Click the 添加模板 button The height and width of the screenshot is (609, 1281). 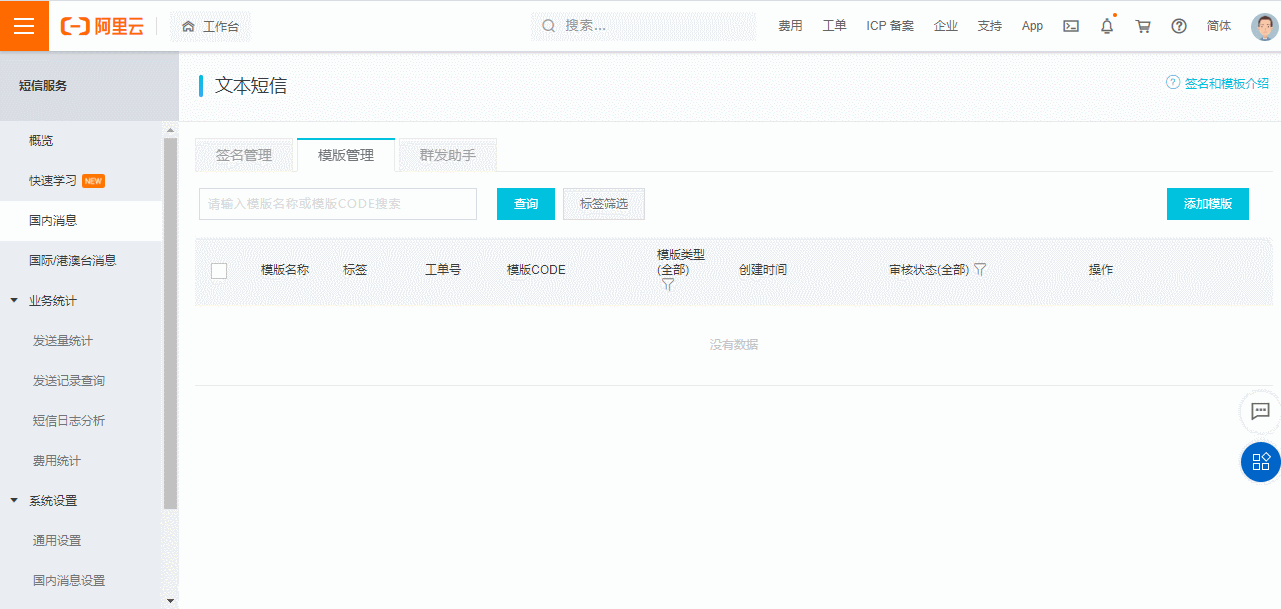1207,203
